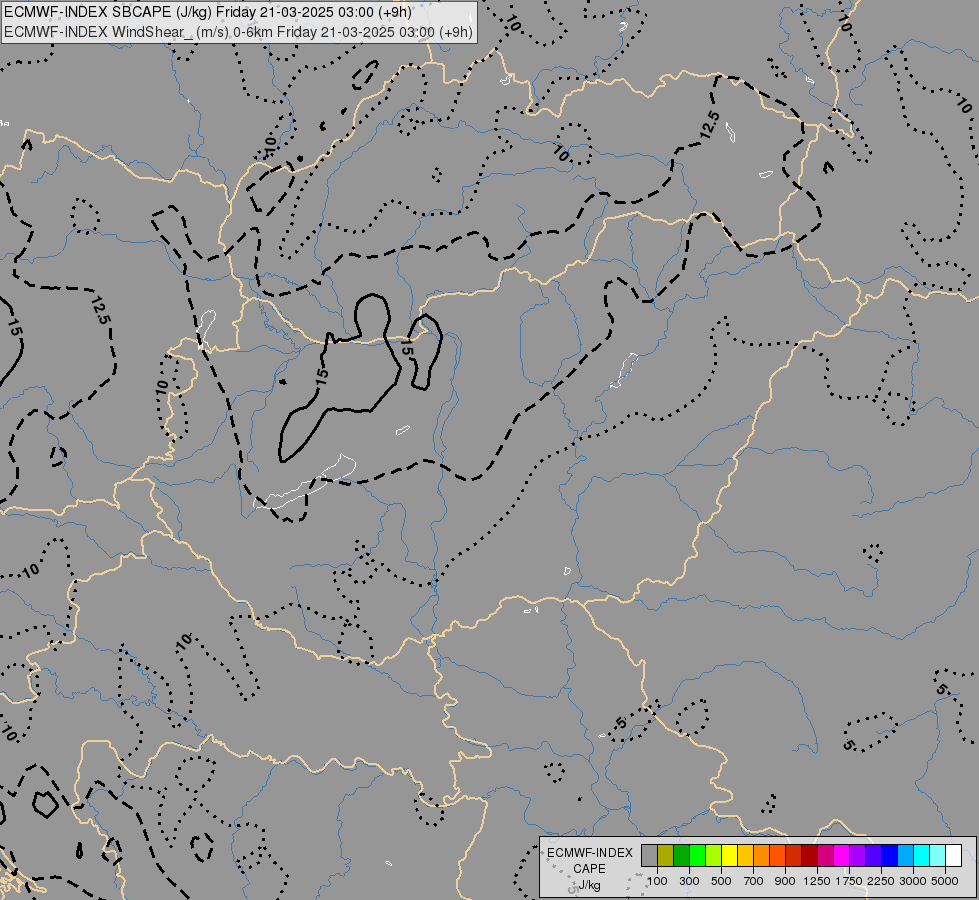Viewport: 979px width, 900px height.
Task: Select the gray swatch below 100 J/kg
Action: coord(649,856)
